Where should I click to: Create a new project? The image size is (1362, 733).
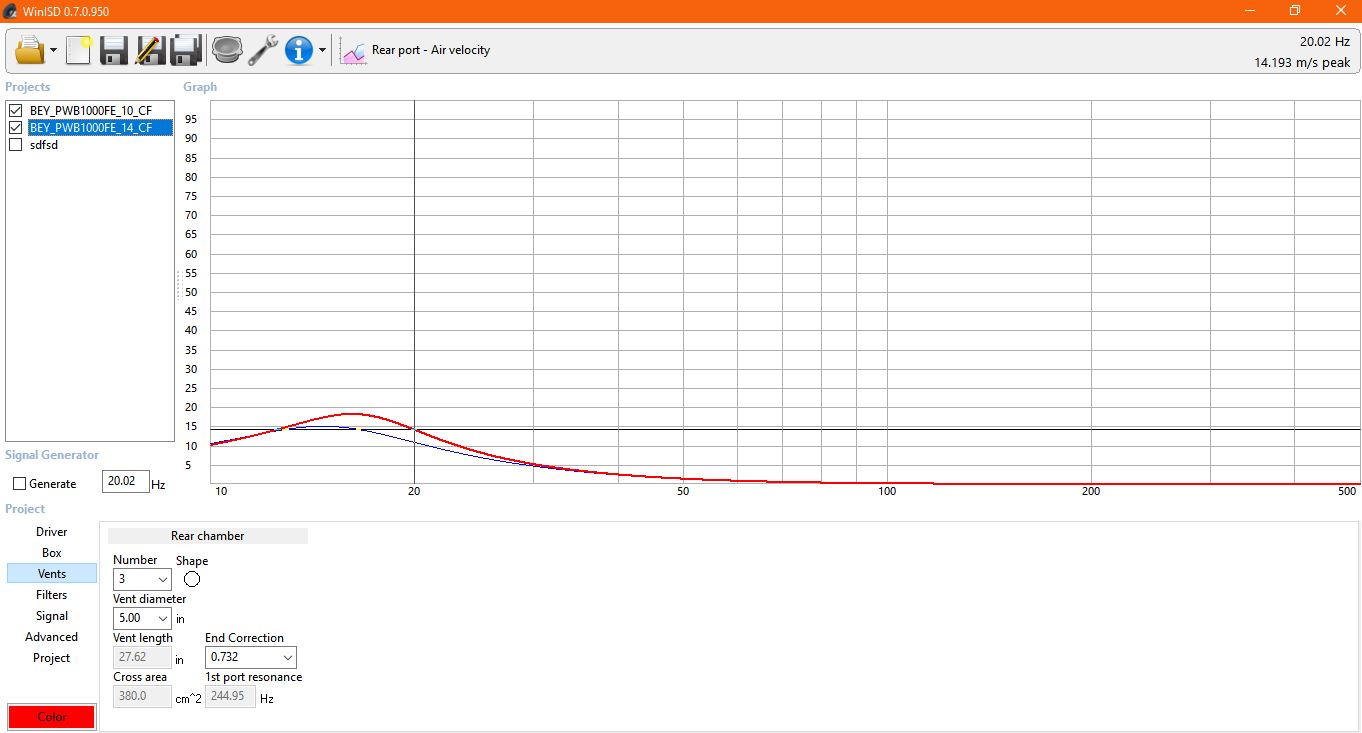point(79,49)
